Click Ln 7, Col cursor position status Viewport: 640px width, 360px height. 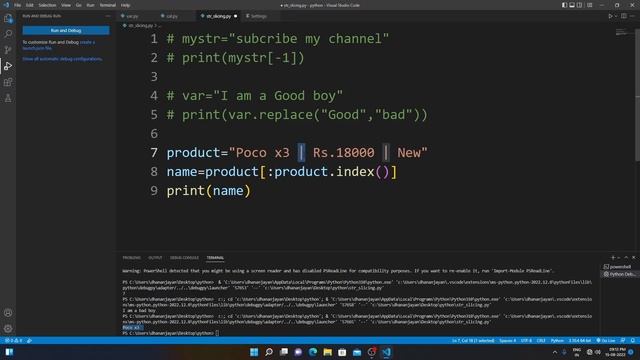point(473,340)
